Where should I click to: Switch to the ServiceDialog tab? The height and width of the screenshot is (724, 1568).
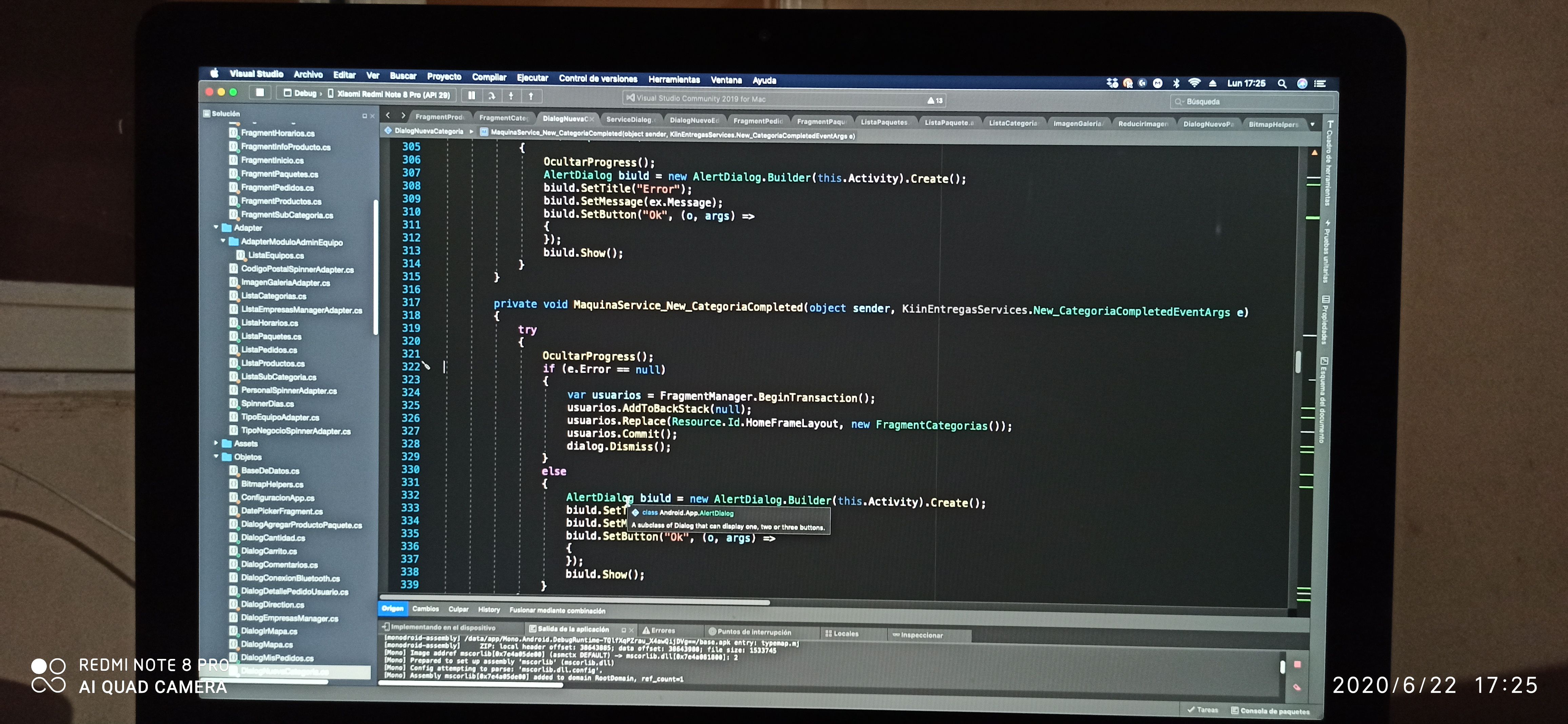click(x=629, y=119)
